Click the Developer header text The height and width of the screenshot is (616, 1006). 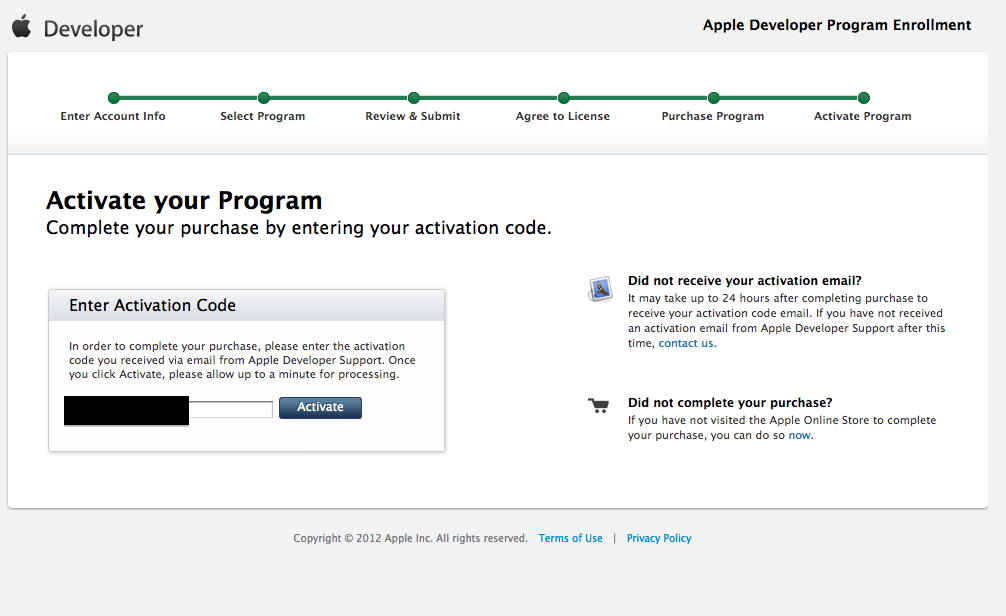[x=93, y=29]
